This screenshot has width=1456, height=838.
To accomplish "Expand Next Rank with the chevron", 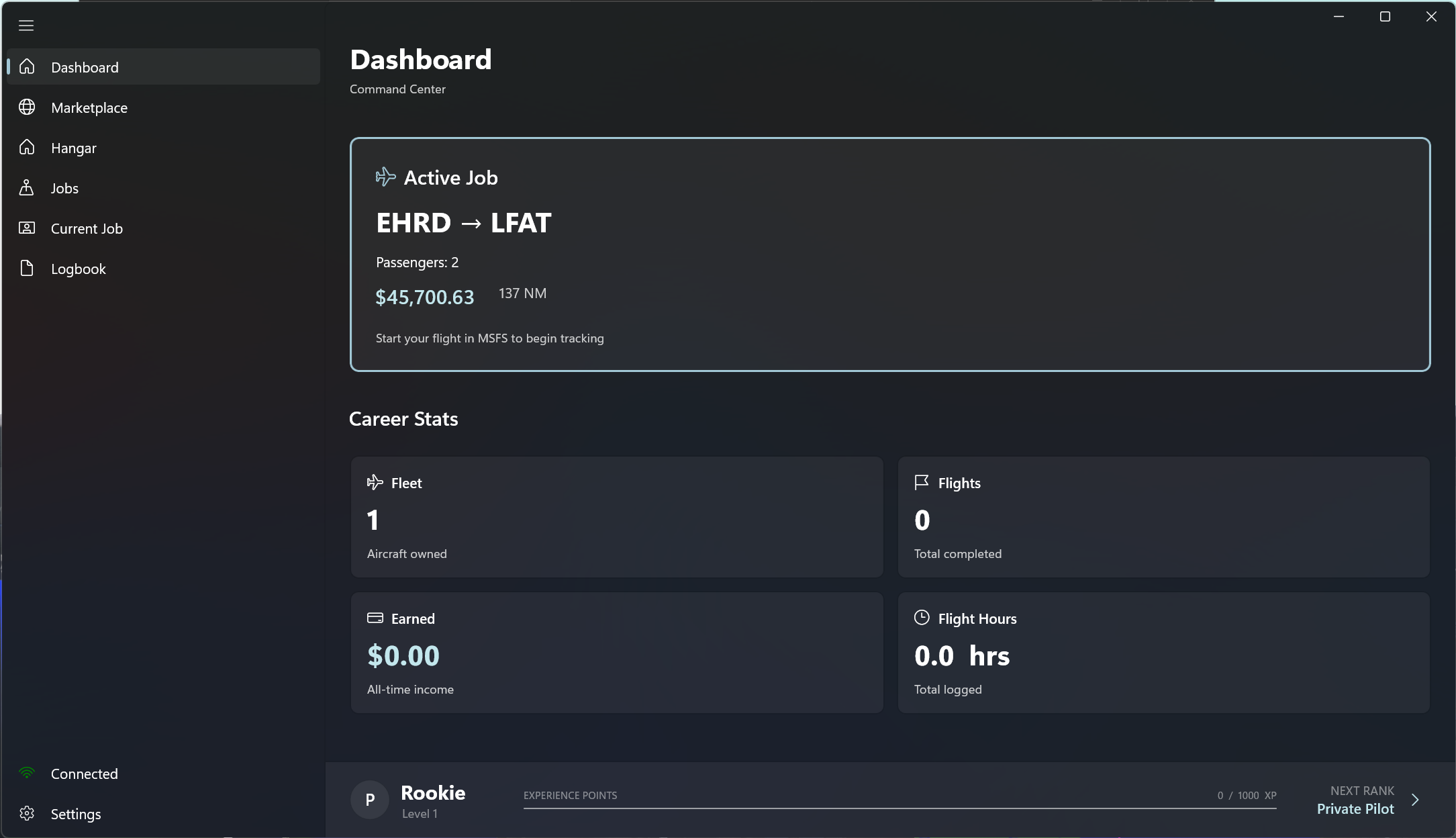I will tap(1416, 799).
